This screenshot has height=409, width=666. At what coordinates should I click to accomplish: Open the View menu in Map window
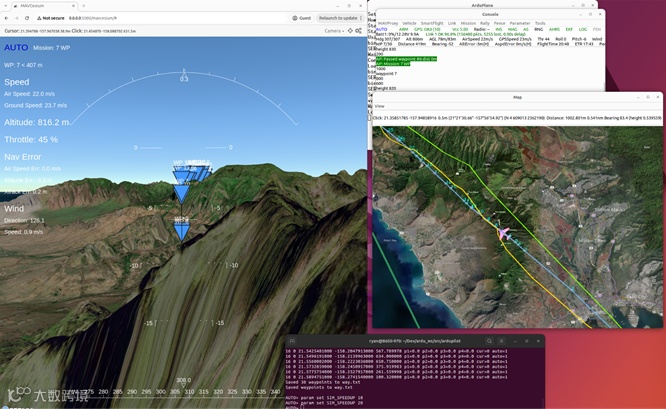(379, 106)
